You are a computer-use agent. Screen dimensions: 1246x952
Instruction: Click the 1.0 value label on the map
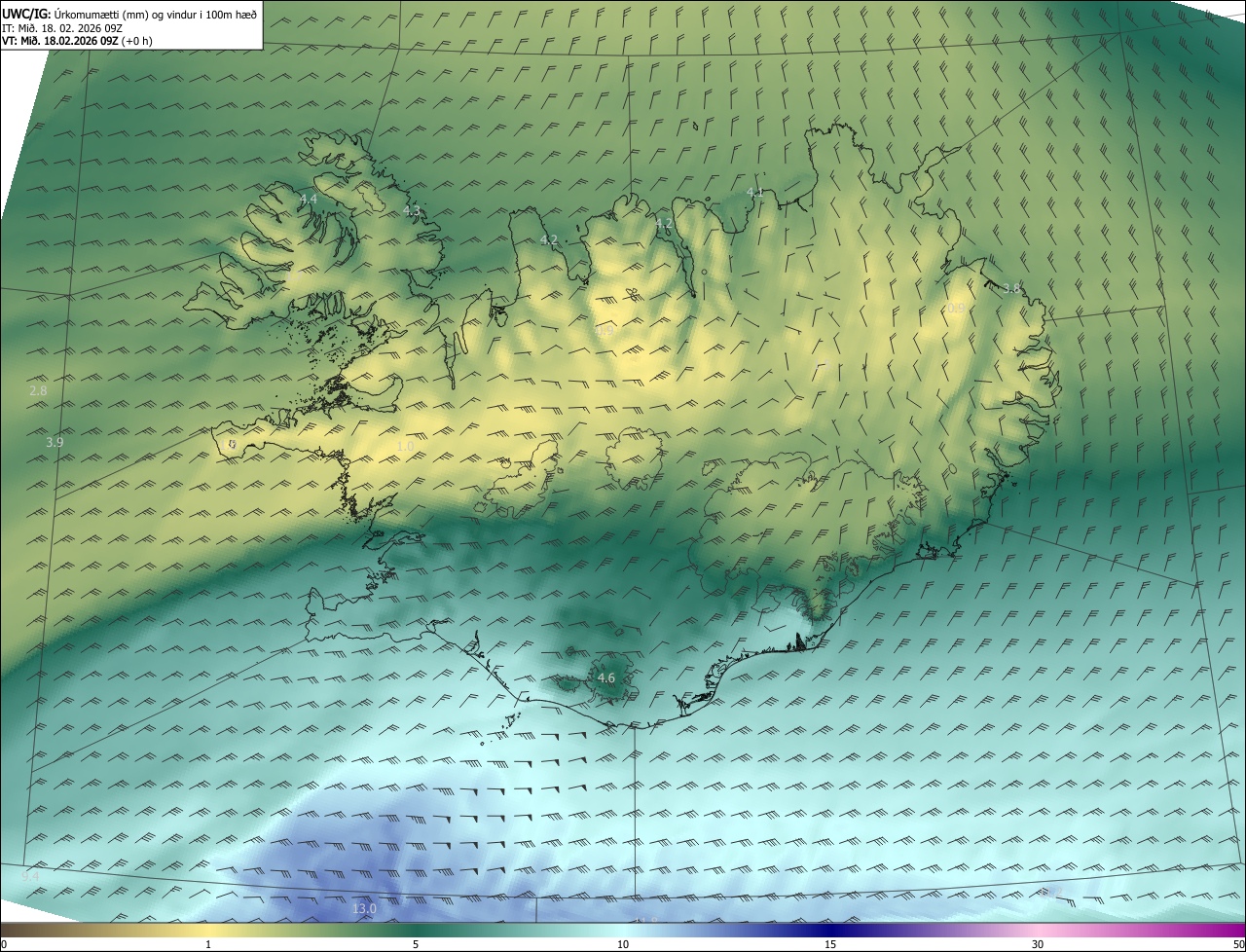406,446
